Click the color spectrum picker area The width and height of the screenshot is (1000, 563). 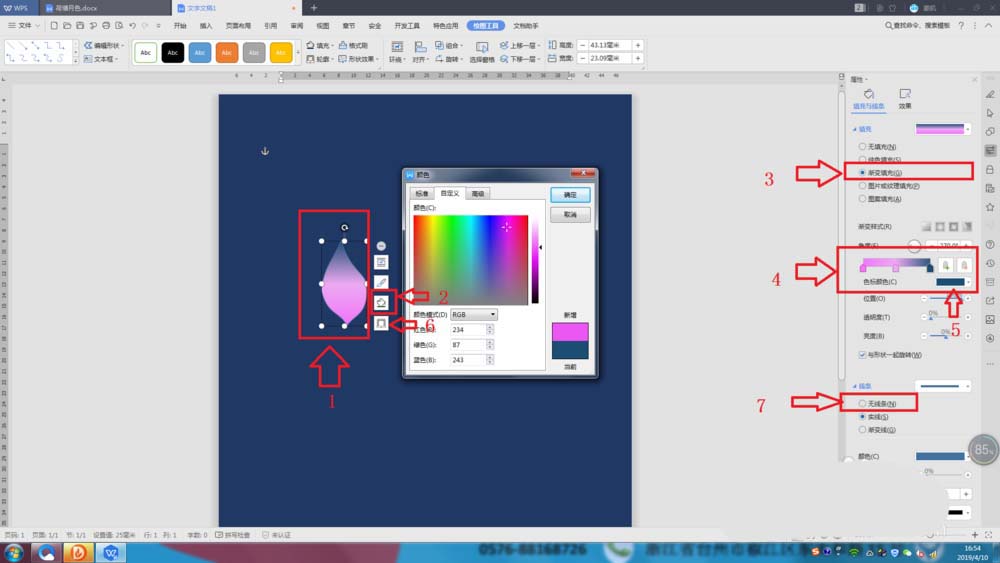point(471,260)
